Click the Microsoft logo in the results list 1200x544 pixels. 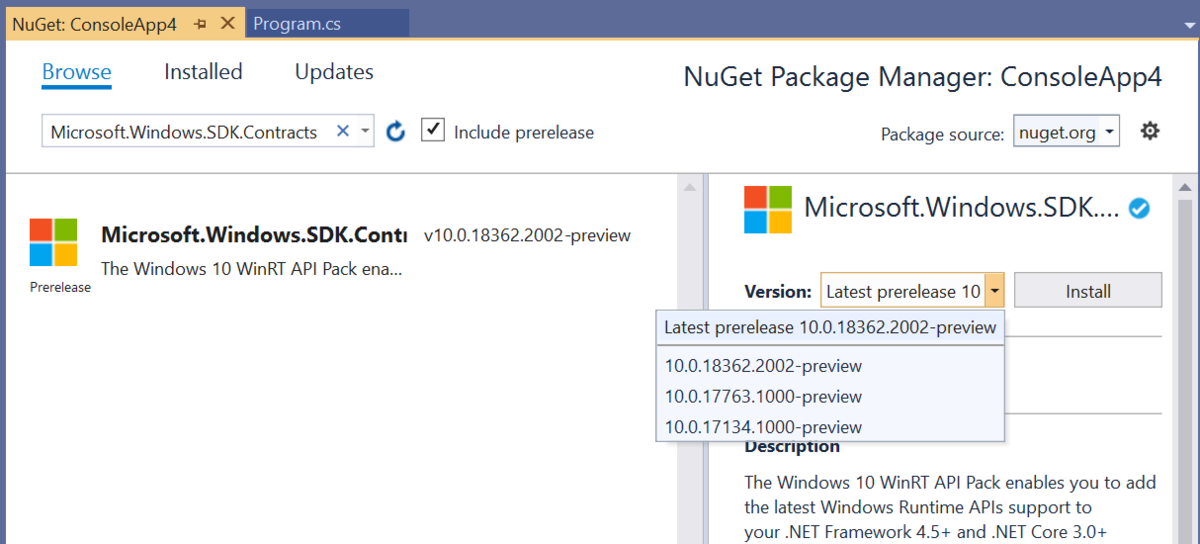(x=54, y=243)
